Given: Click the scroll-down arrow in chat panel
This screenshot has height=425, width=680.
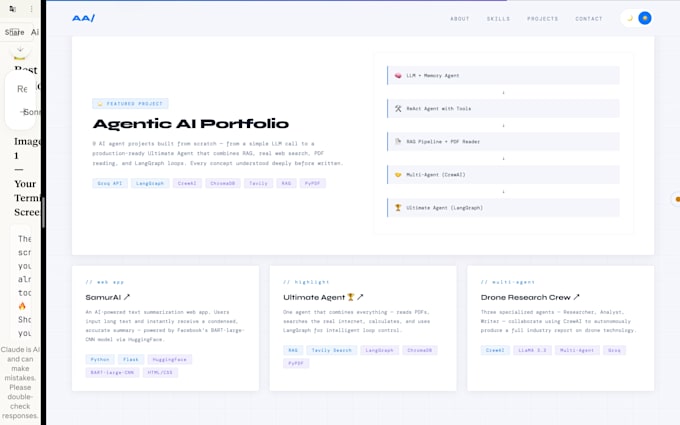Looking at the screenshot, I should (20, 49).
